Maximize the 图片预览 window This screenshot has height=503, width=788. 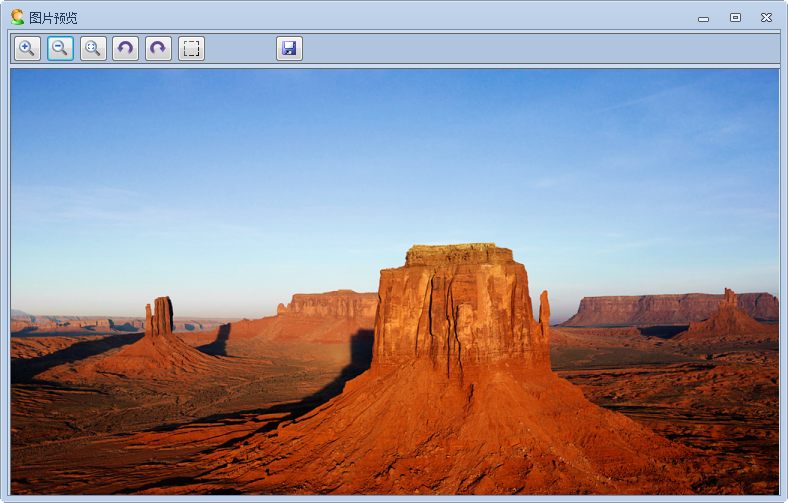point(735,18)
